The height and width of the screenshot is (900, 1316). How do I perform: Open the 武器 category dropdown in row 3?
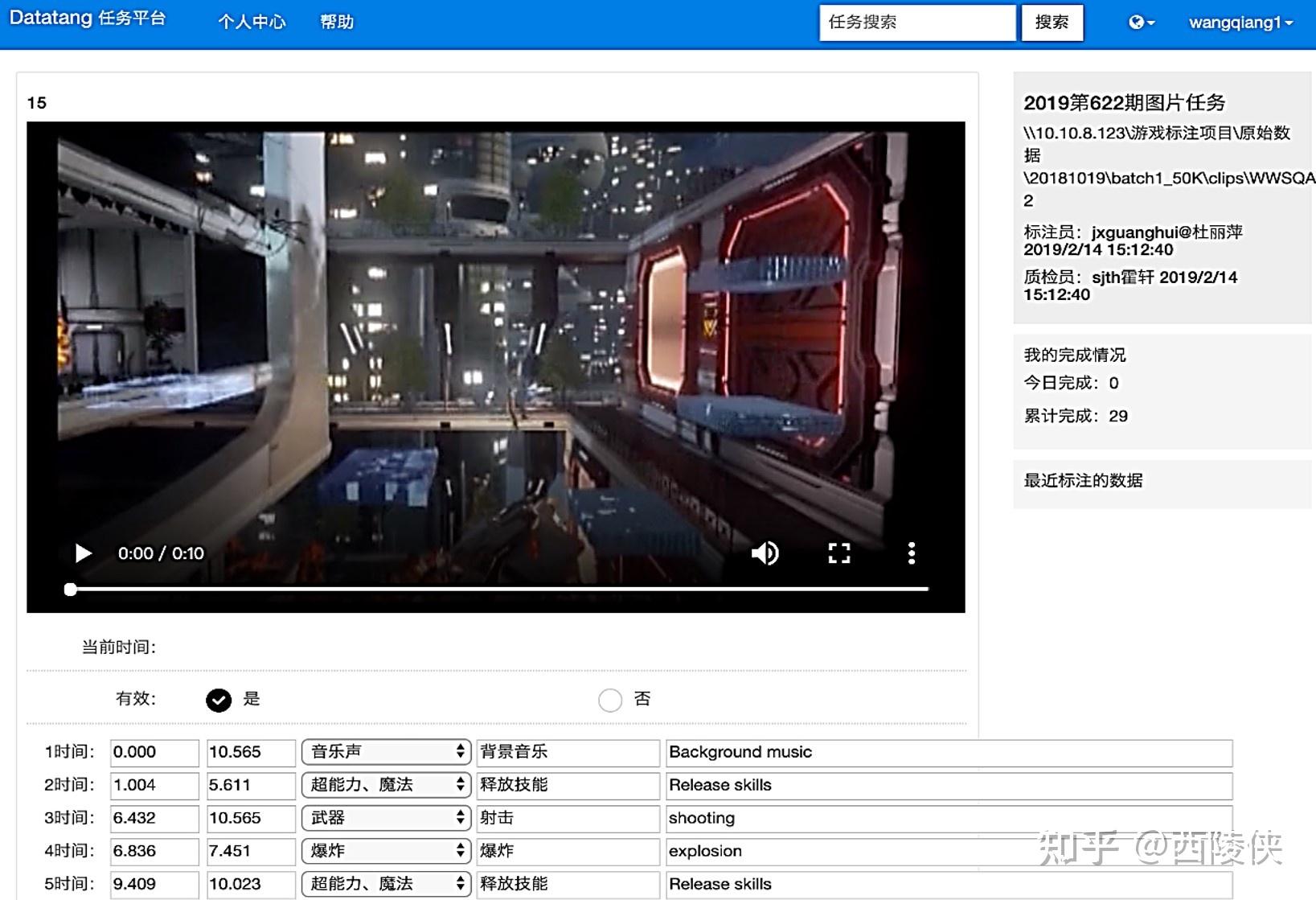click(386, 818)
